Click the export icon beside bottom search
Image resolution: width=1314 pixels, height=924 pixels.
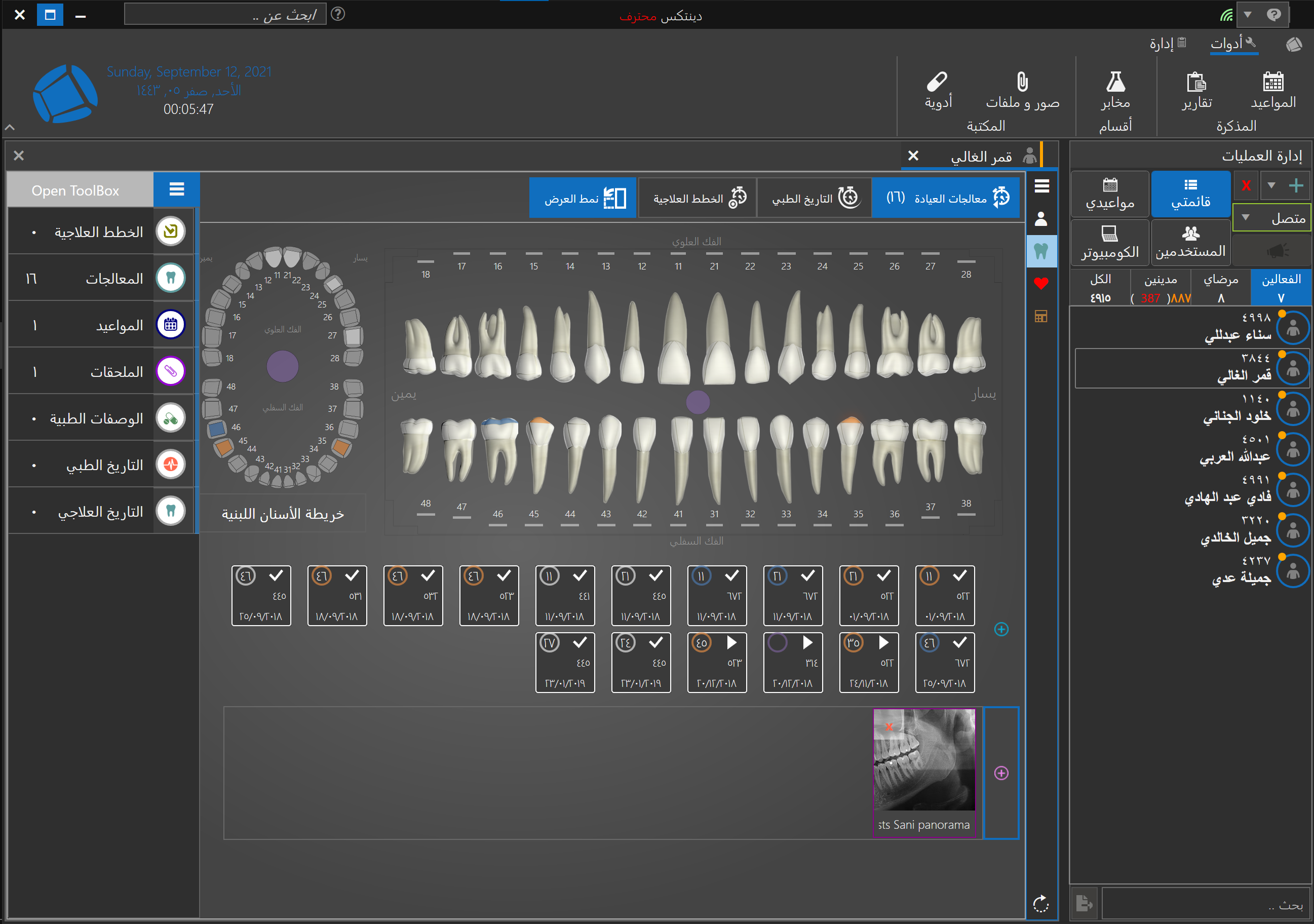[1084, 903]
